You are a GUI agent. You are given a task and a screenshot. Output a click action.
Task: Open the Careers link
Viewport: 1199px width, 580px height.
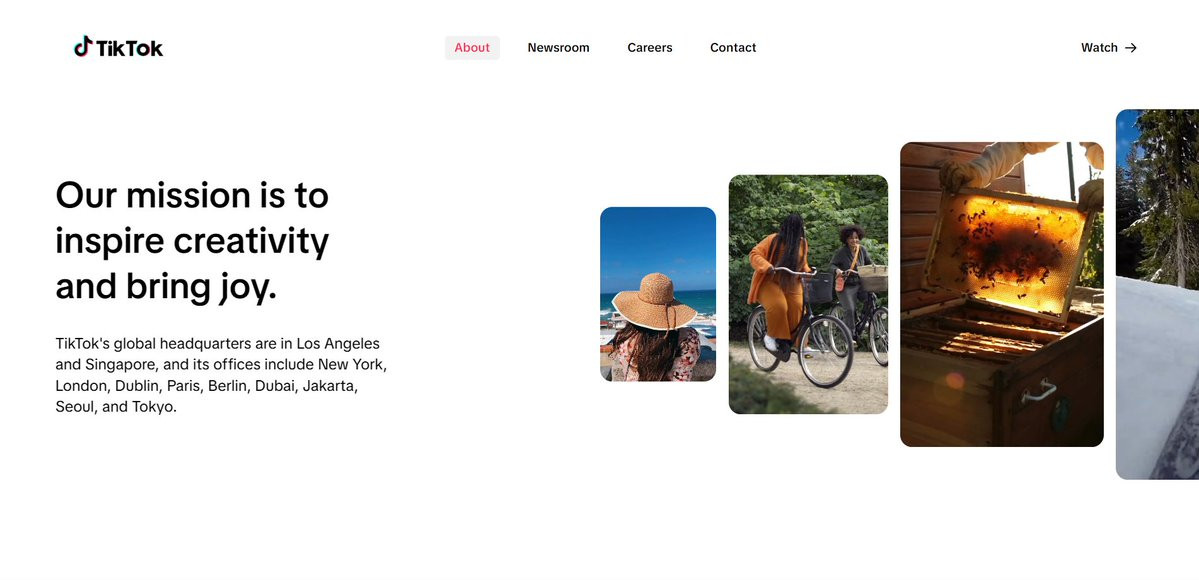coord(650,47)
